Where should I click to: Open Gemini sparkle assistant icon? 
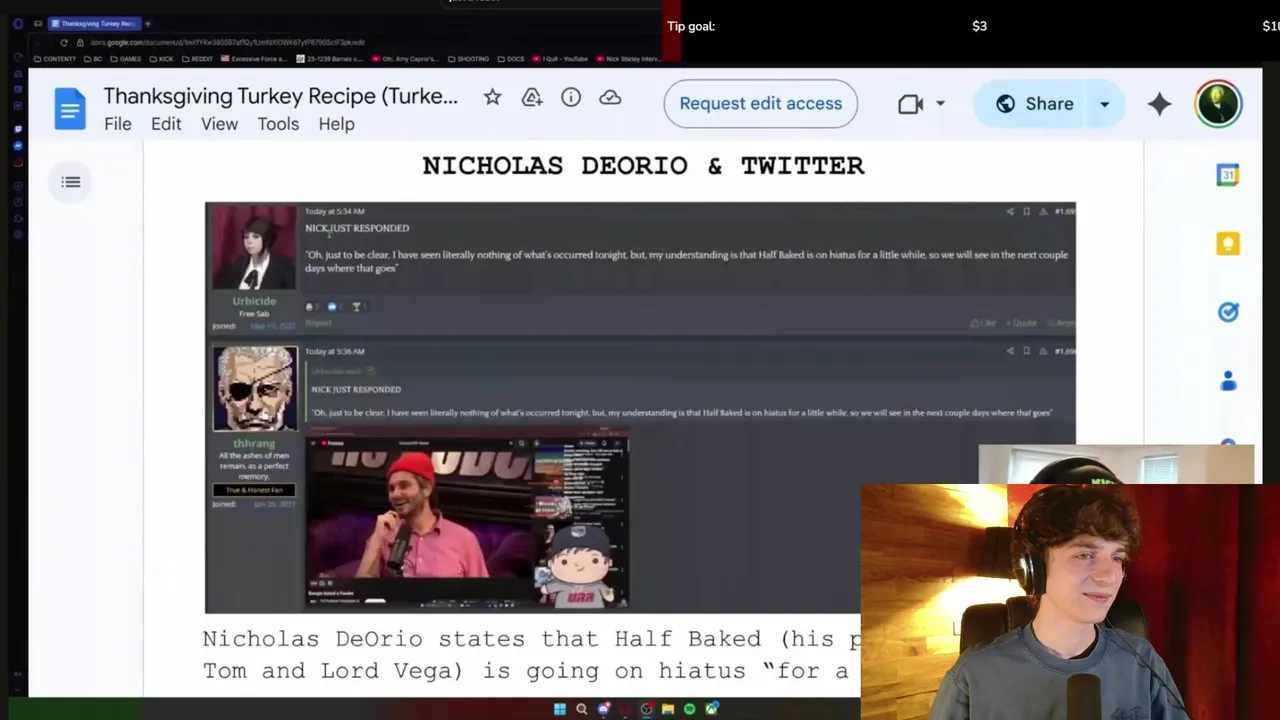1159,103
